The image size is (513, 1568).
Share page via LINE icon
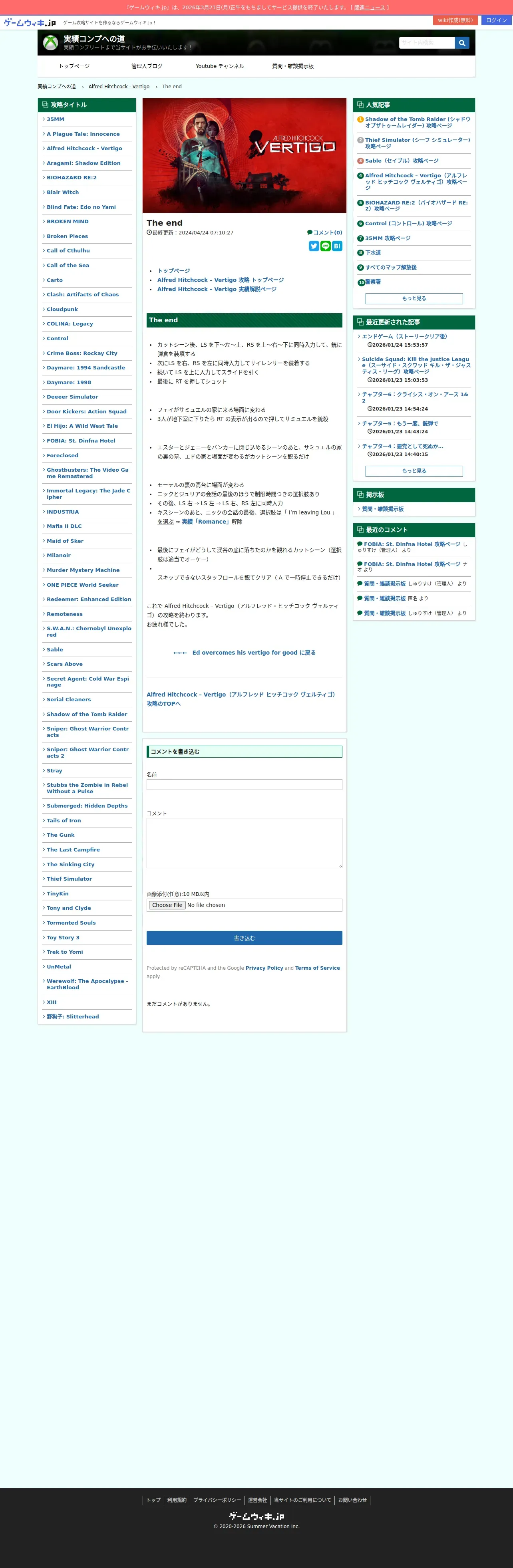click(325, 246)
